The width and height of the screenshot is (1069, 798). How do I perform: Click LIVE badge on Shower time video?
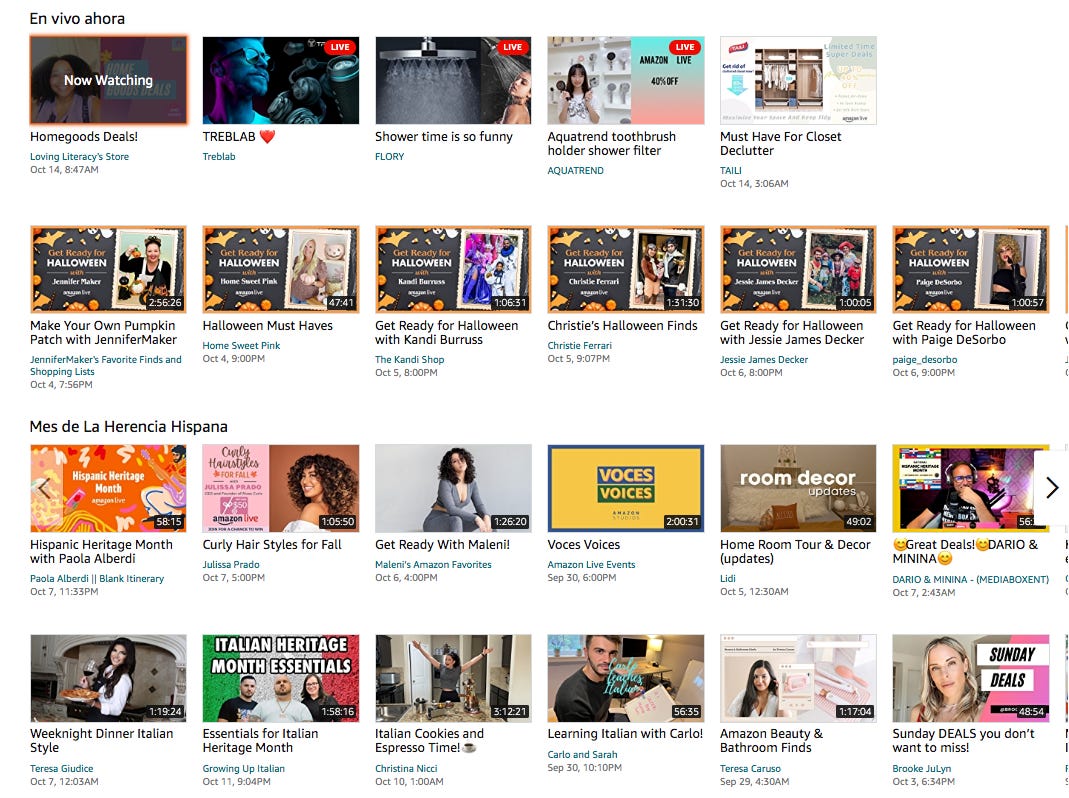point(512,47)
